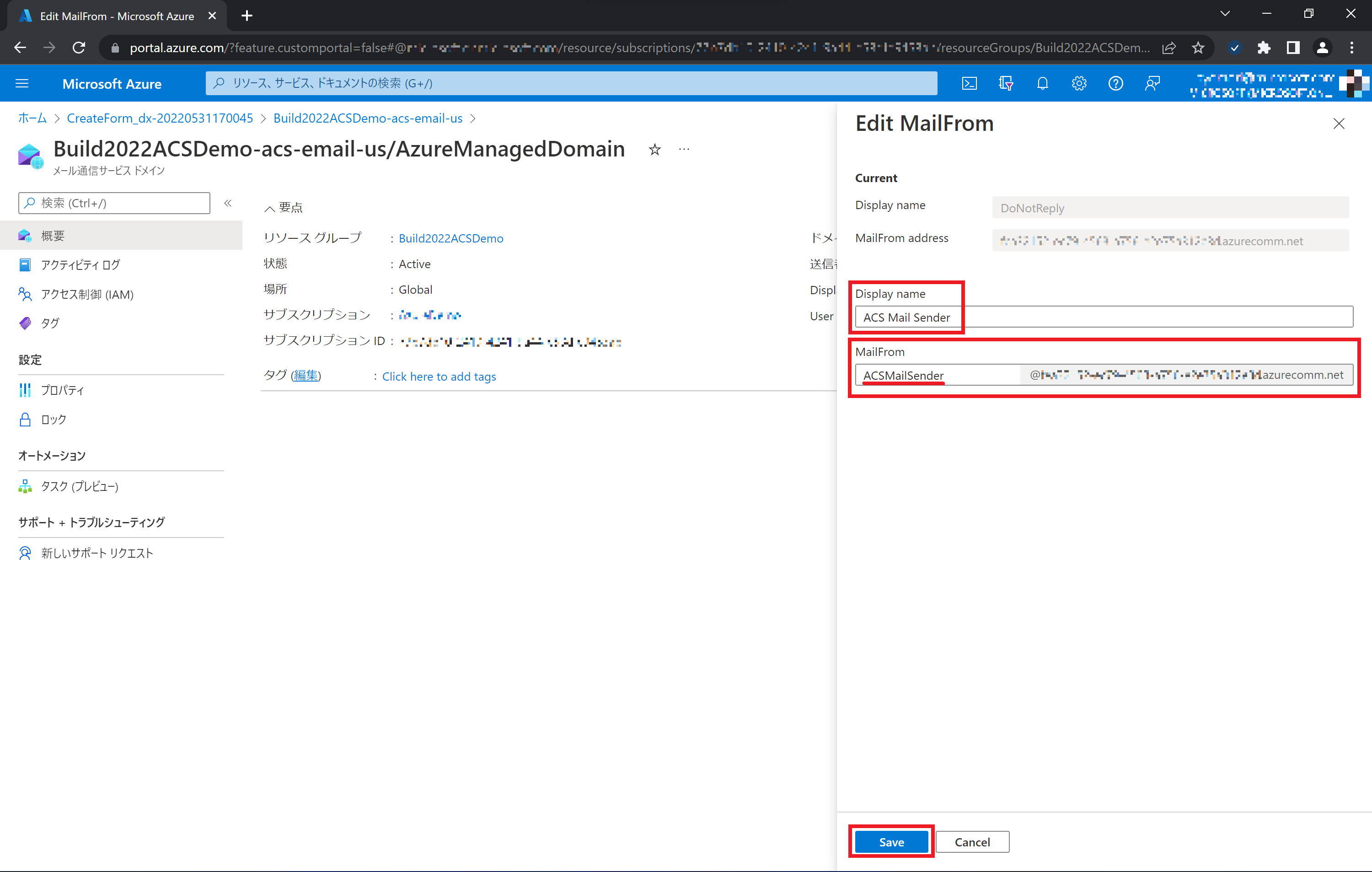Open the help and support icon

click(x=1115, y=83)
